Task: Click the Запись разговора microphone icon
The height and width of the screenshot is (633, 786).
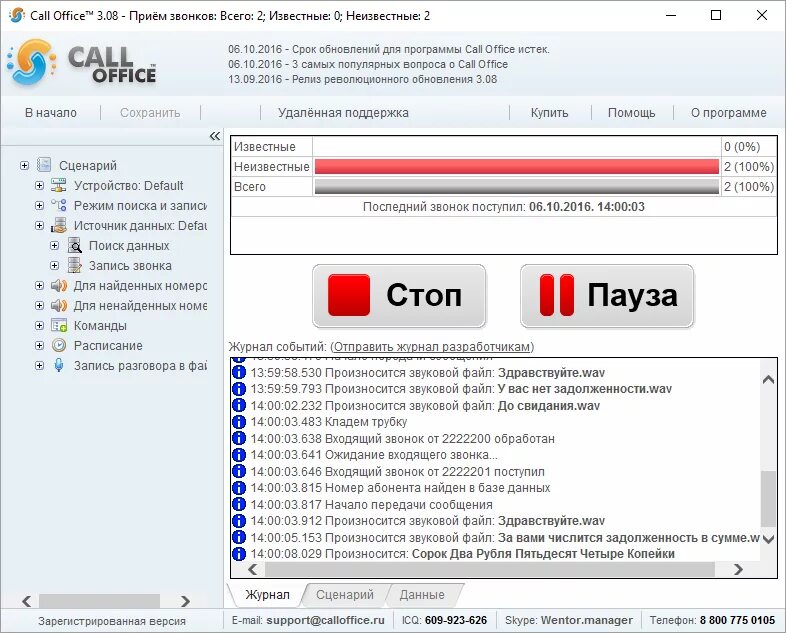Action: click(59, 365)
